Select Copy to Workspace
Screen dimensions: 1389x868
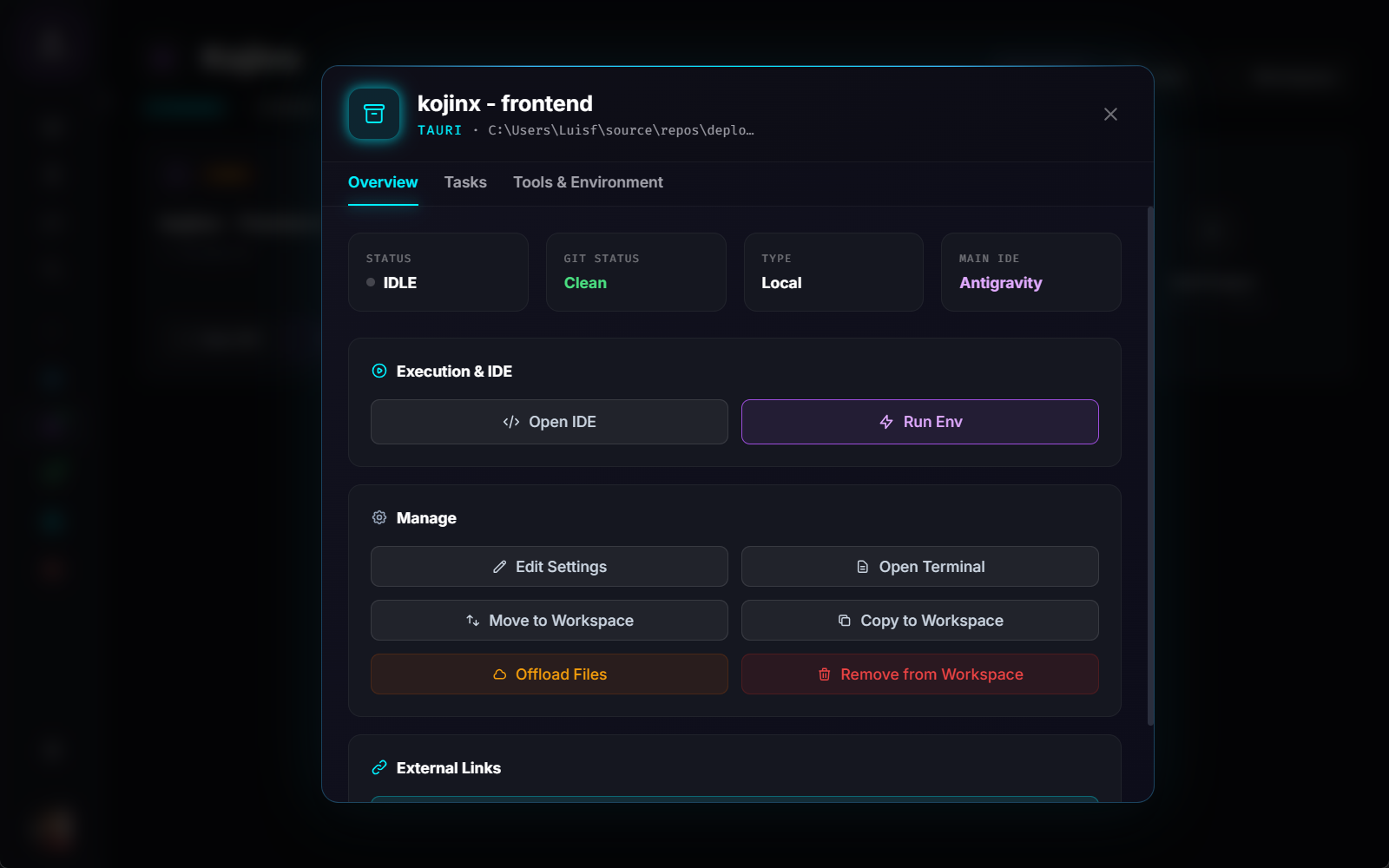click(x=920, y=621)
